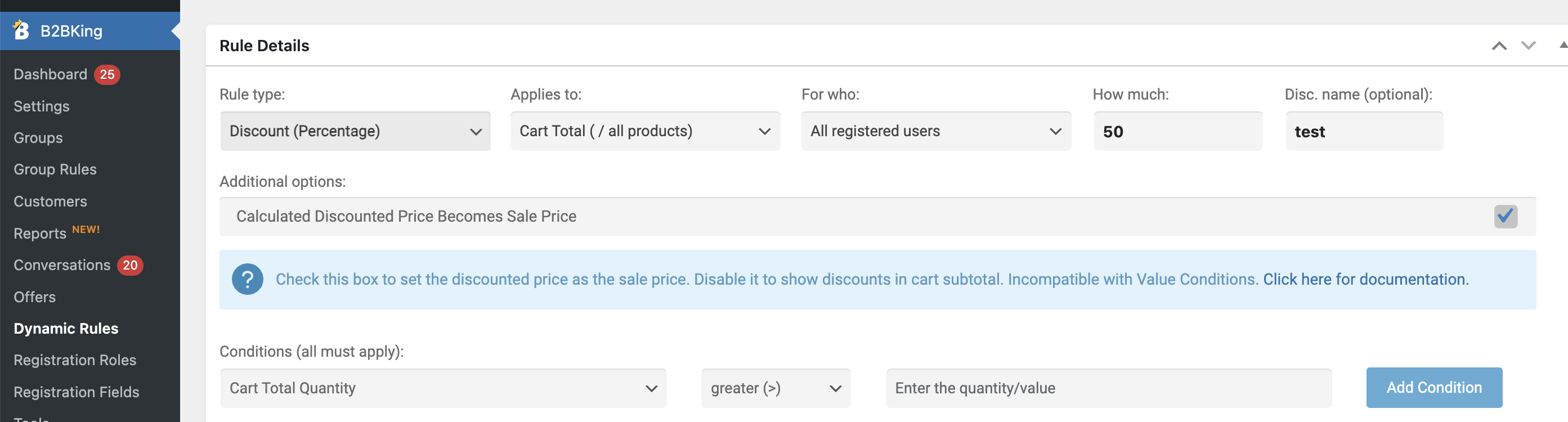Screen dimensions: 1568x422
Task: Click the B2BKing logo icon
Action: pyautogui.click(x=21, y=30)
